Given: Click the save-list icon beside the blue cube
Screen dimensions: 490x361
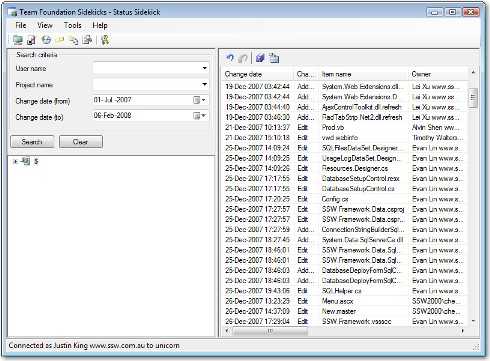Looking at the screenshot, I should [274, 58].
